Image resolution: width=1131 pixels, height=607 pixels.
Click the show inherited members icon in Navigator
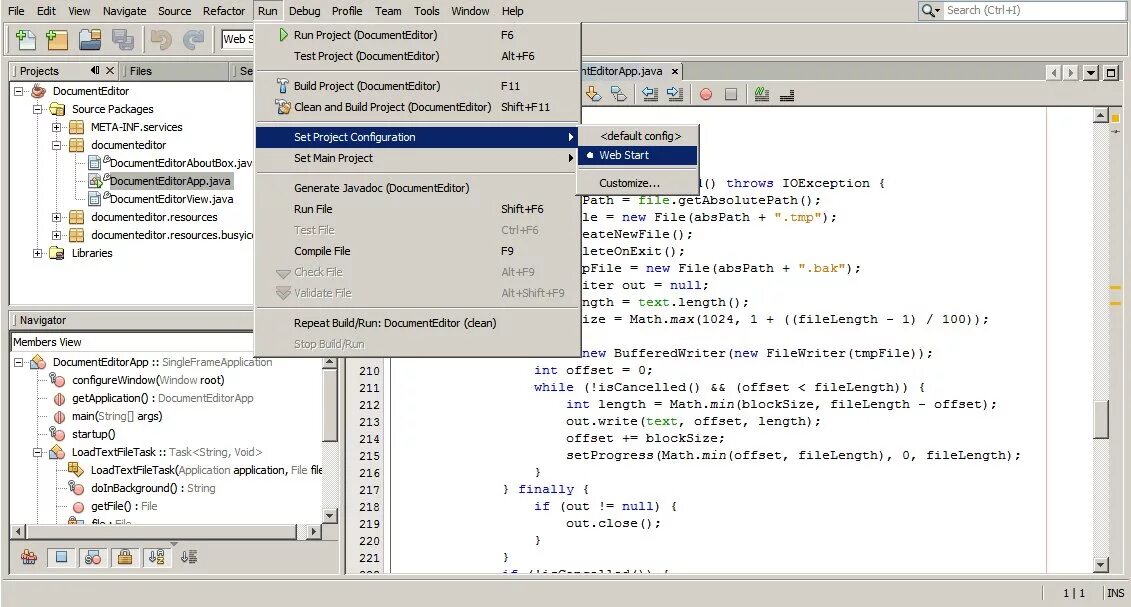pos(29,557)
